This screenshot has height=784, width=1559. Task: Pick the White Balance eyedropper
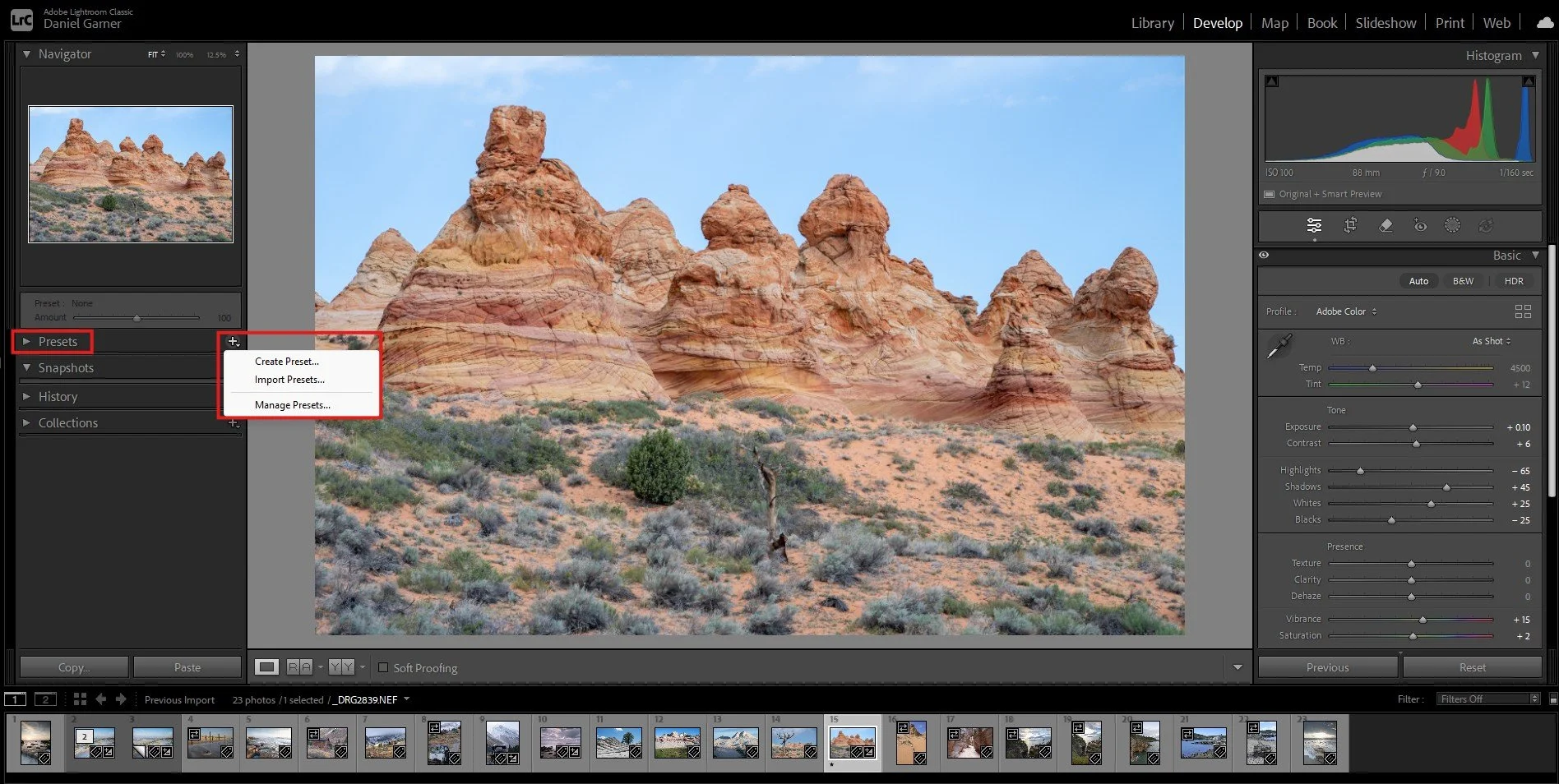coord(1279,346)
